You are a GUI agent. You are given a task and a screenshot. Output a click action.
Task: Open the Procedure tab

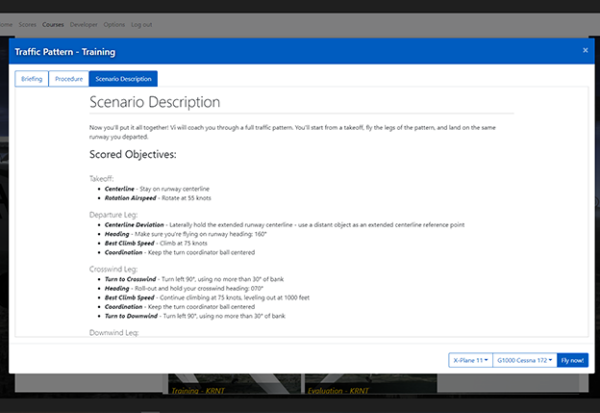(x=68, y=78)
